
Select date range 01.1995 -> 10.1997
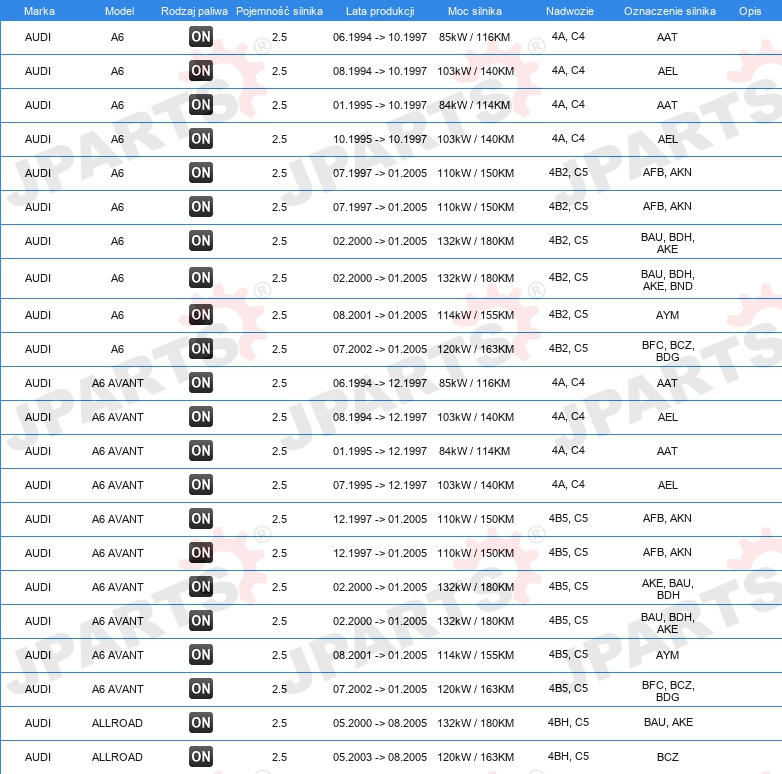click(x=380, y=105)
